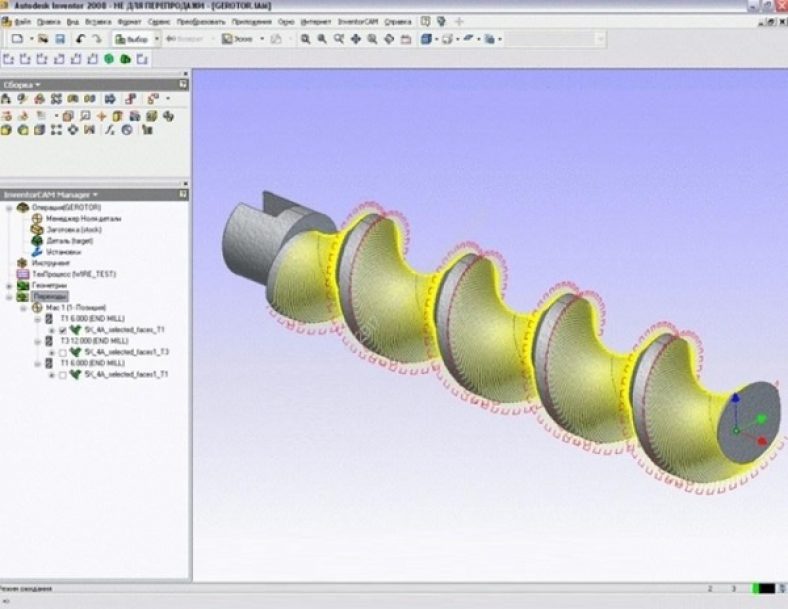Click the fx parameters icon in assembly panel
Viewport: 788px width, 609px height.
coord(110,130)
